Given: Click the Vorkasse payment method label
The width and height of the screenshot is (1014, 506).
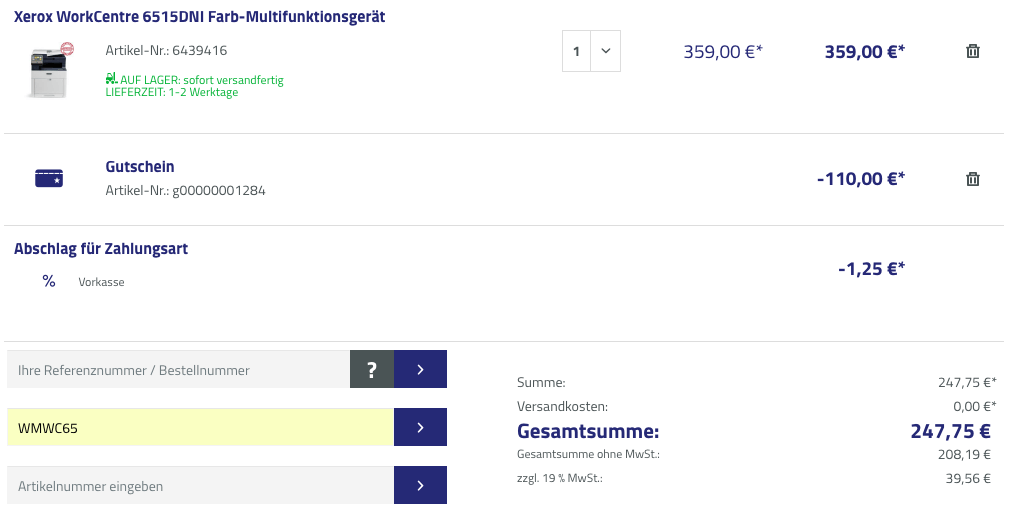Looking at the screenshot, I should (x=101, y=283).
